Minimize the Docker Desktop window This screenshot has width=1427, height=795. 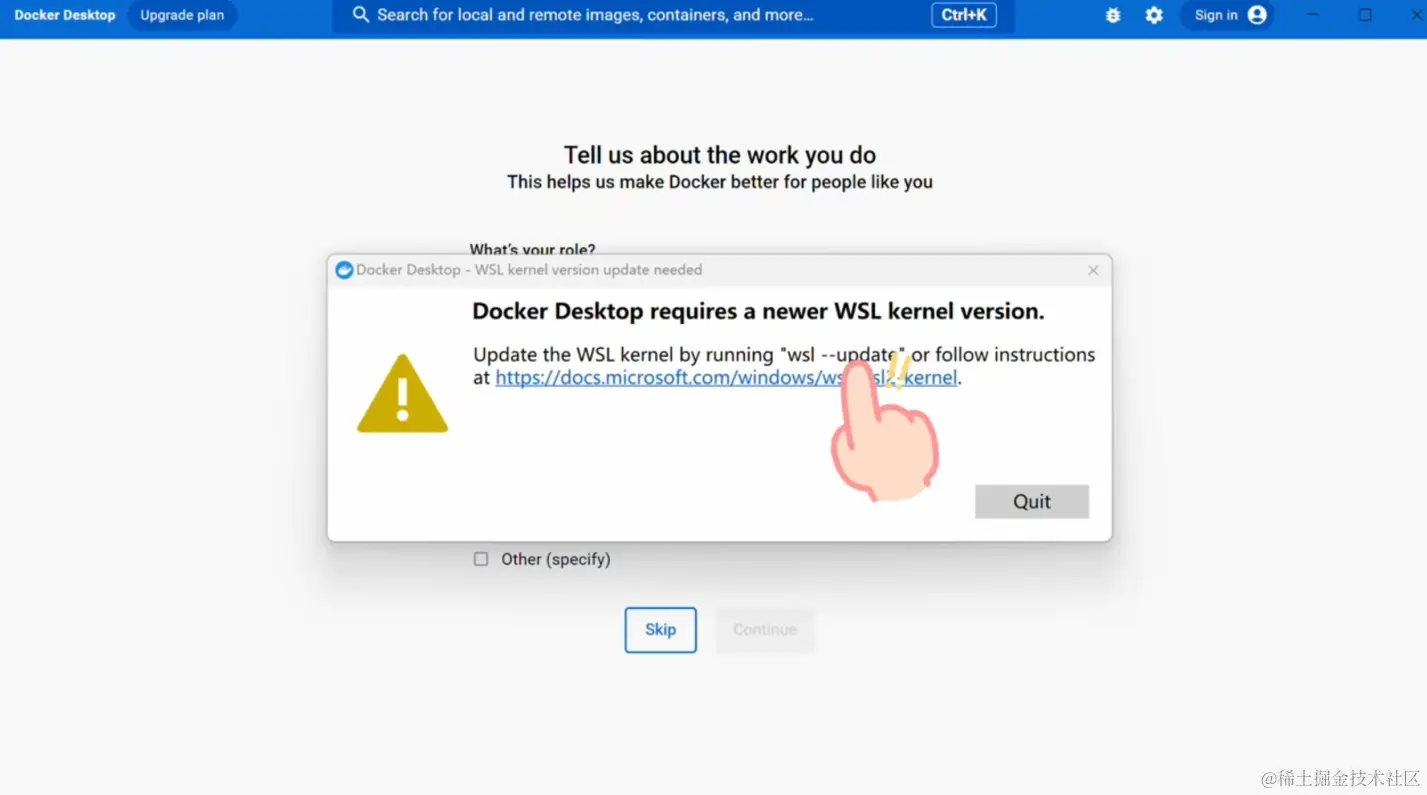[x=1313, y=15]
